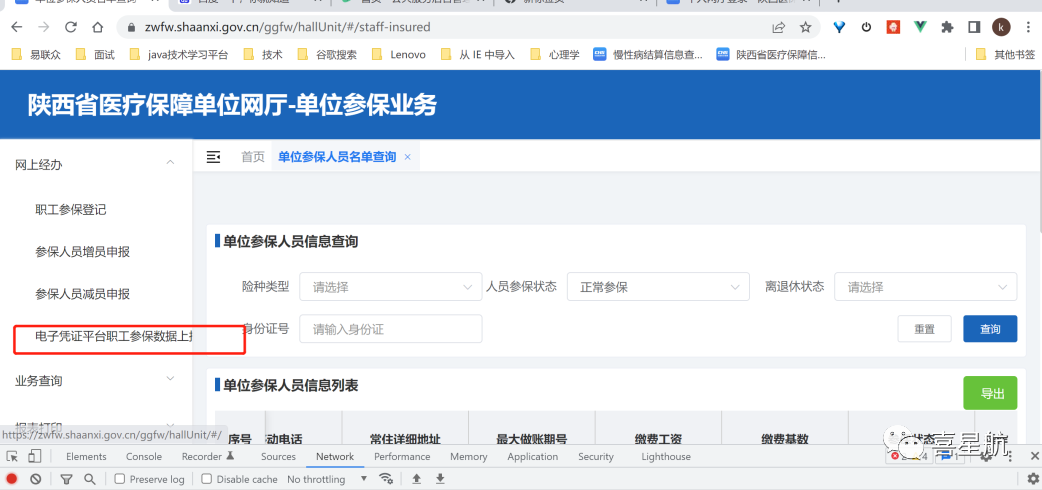Bookmark this page with star icon
Screen dimensions: 1042x490
point(805,27)
